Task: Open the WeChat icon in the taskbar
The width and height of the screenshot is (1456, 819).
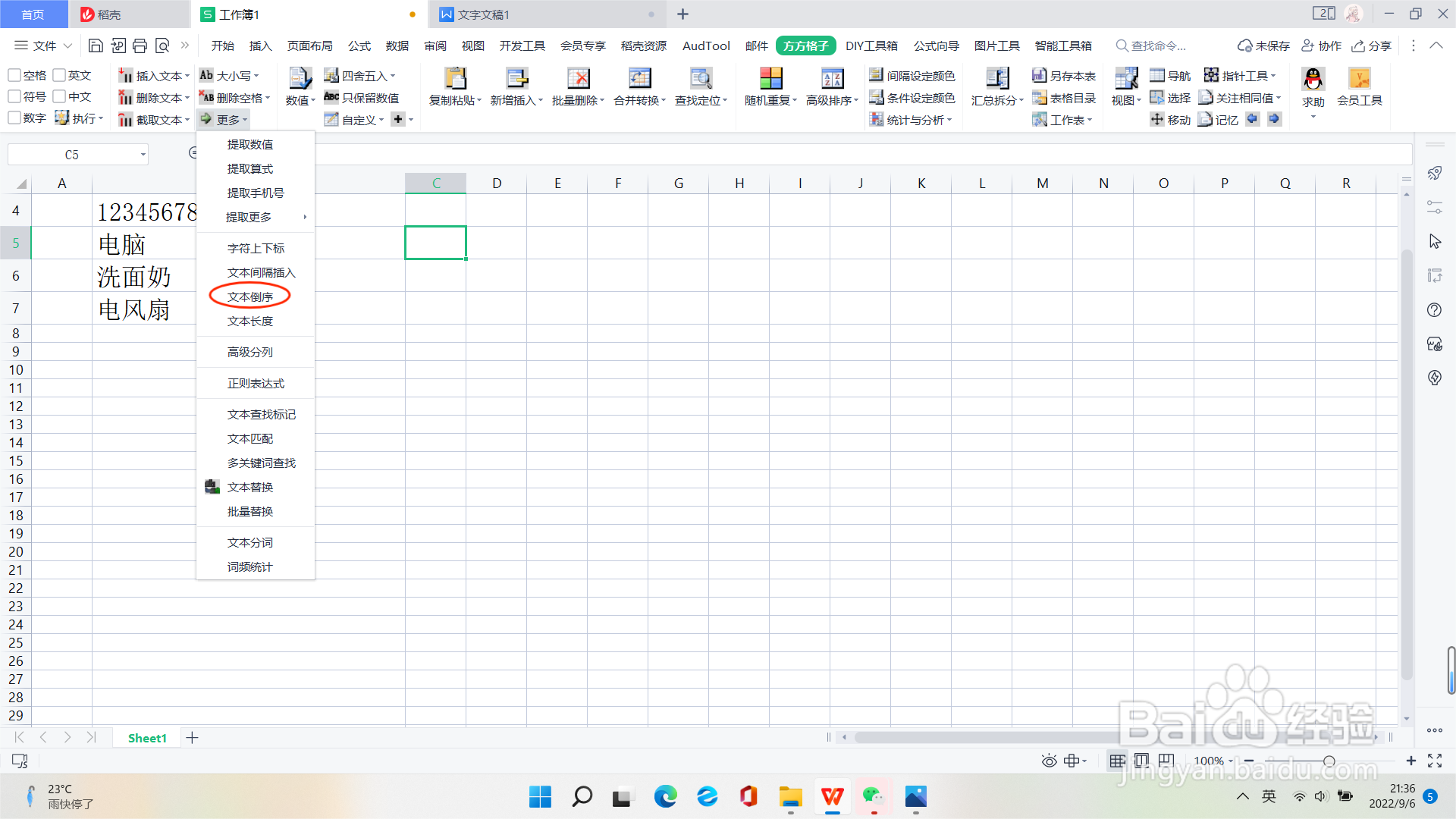Action: click(x=873, y=797)
